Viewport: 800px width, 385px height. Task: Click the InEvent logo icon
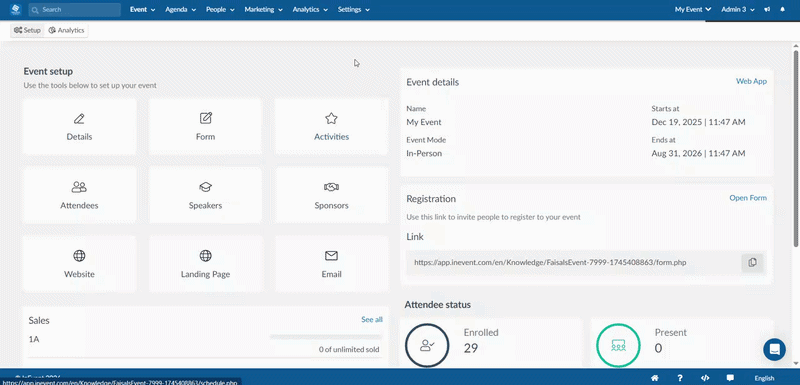pyautogui.click(x=15, y=9)
